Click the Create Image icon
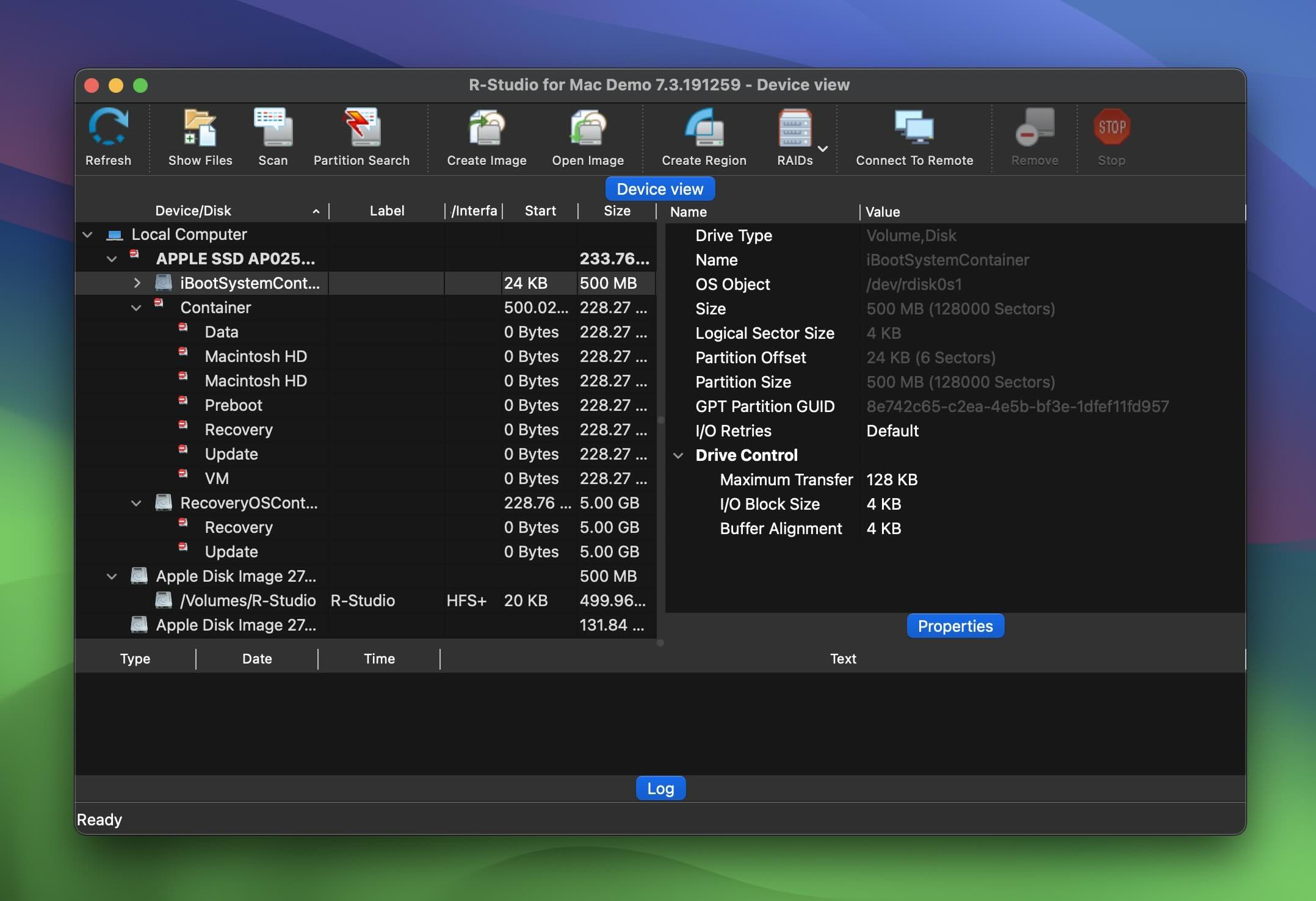 tap(486, 128)
